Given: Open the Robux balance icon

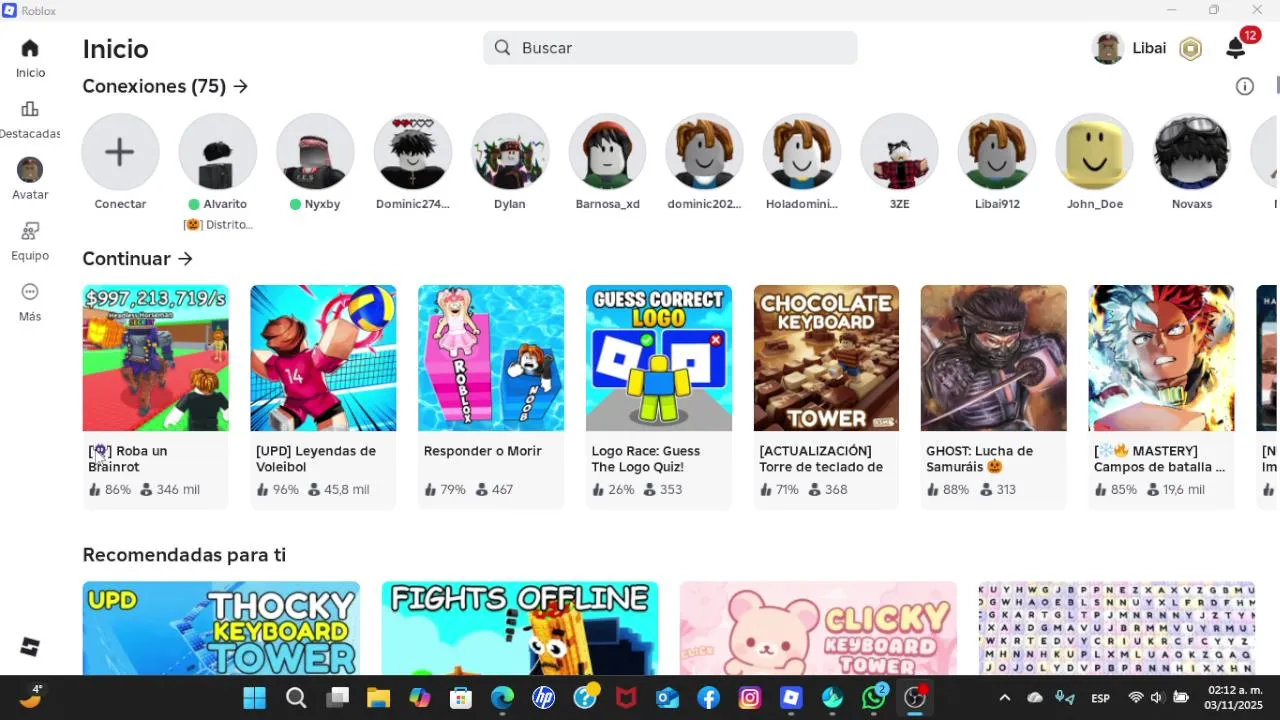Looking at the screenshot, I should click(x=1190, y=48).
